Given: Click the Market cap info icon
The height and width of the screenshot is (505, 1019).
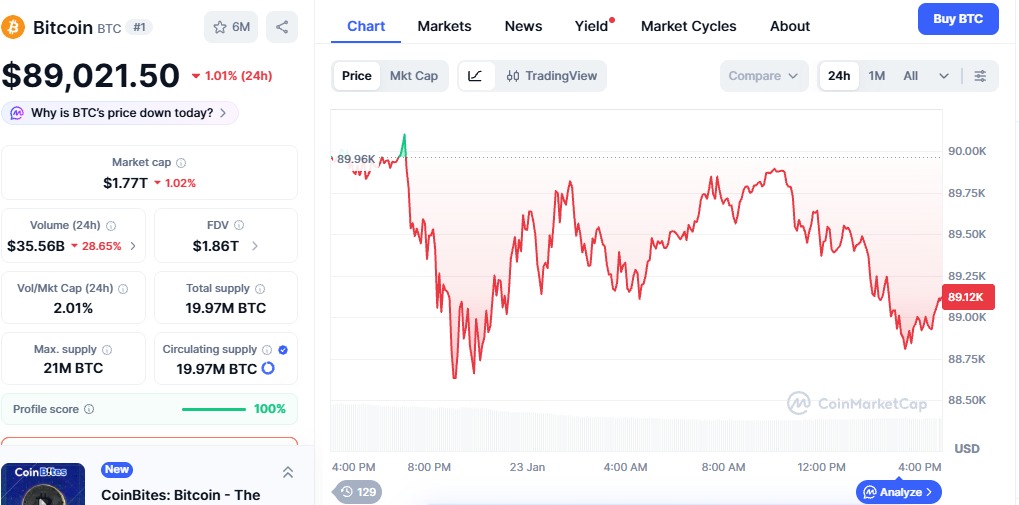Looking at the screenshot, I should pyautogui.click(x=181, y=162).
